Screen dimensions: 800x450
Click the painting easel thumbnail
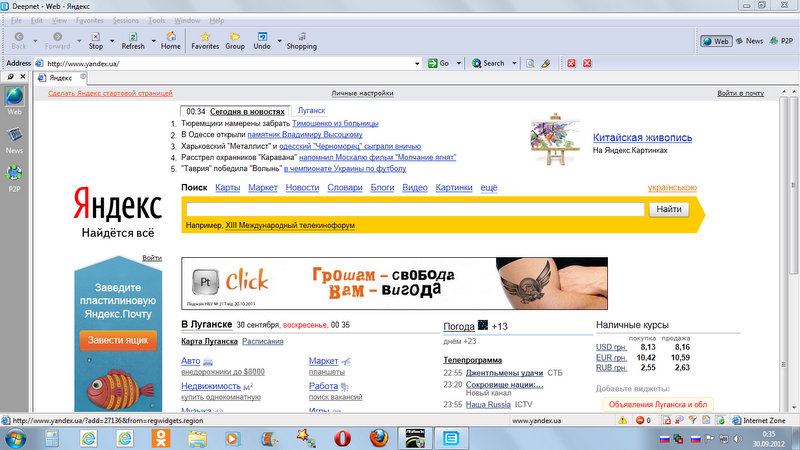click(x=555, y=139)
